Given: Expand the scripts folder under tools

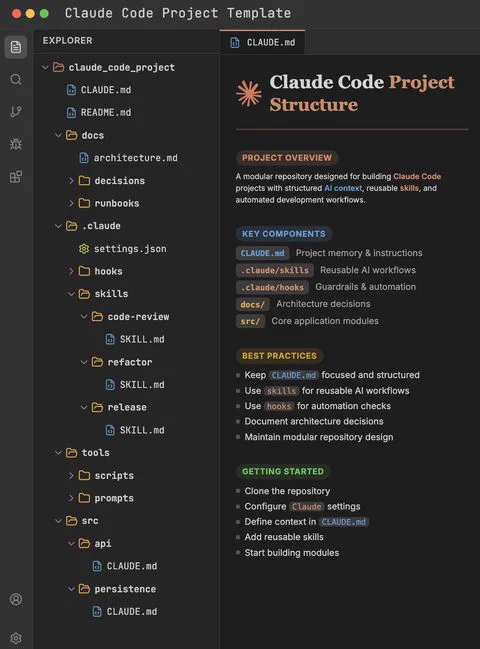Looking at the screenshot, I should (x=71, y=475).
